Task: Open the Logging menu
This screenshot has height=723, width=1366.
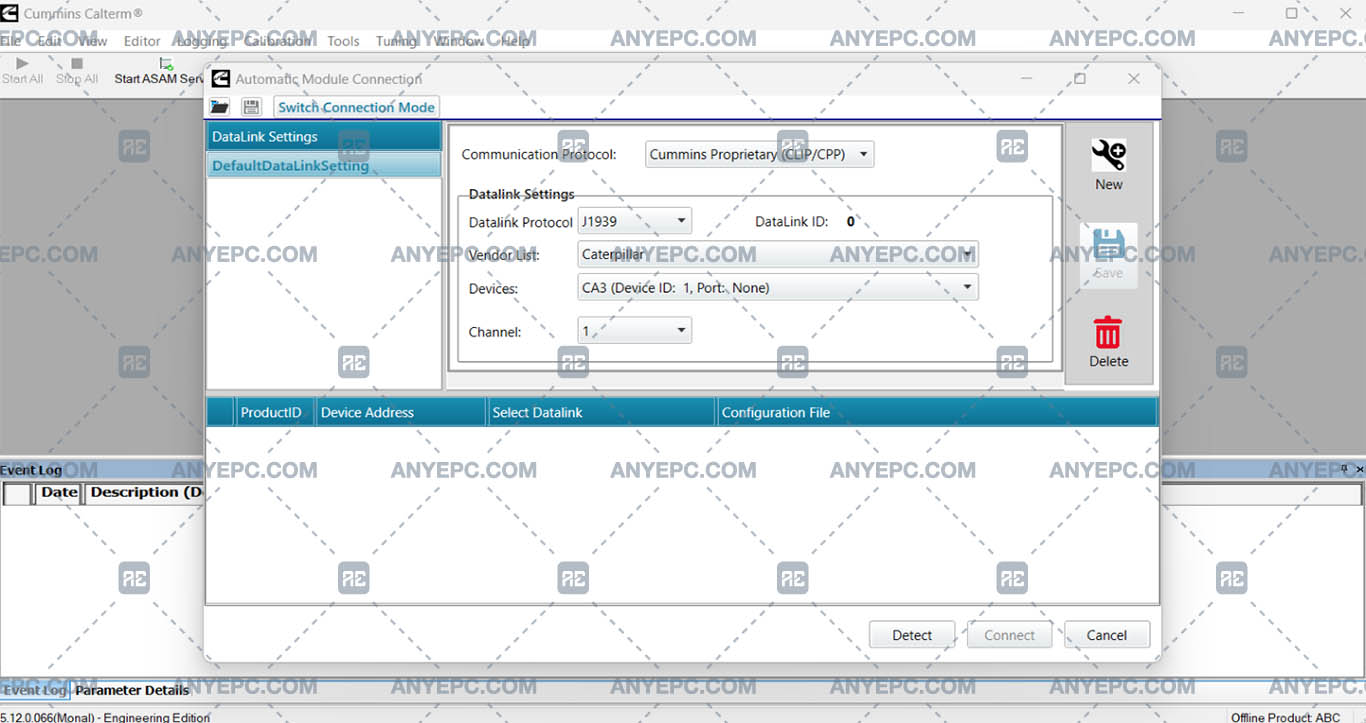Action: point(201,41)
